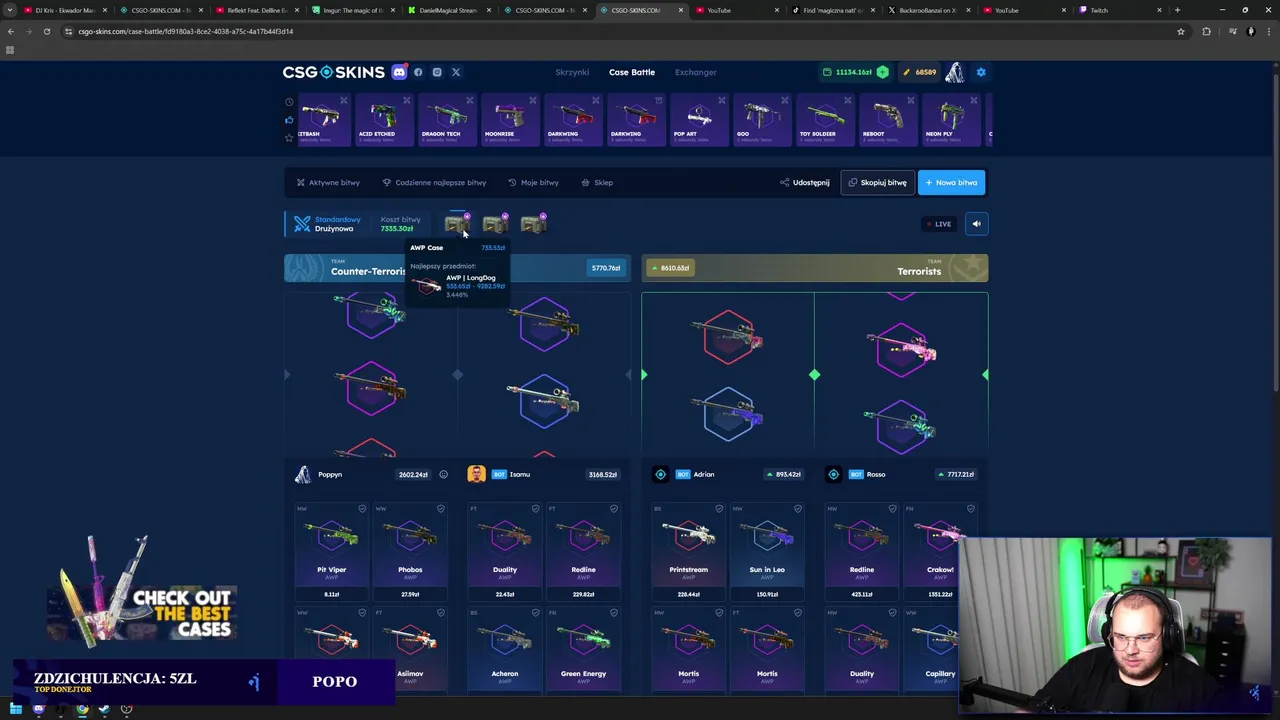The height and width of the screenshot is (720, 1280).
Task: Click the Udostępnij share button
Action: click(805, 182)
